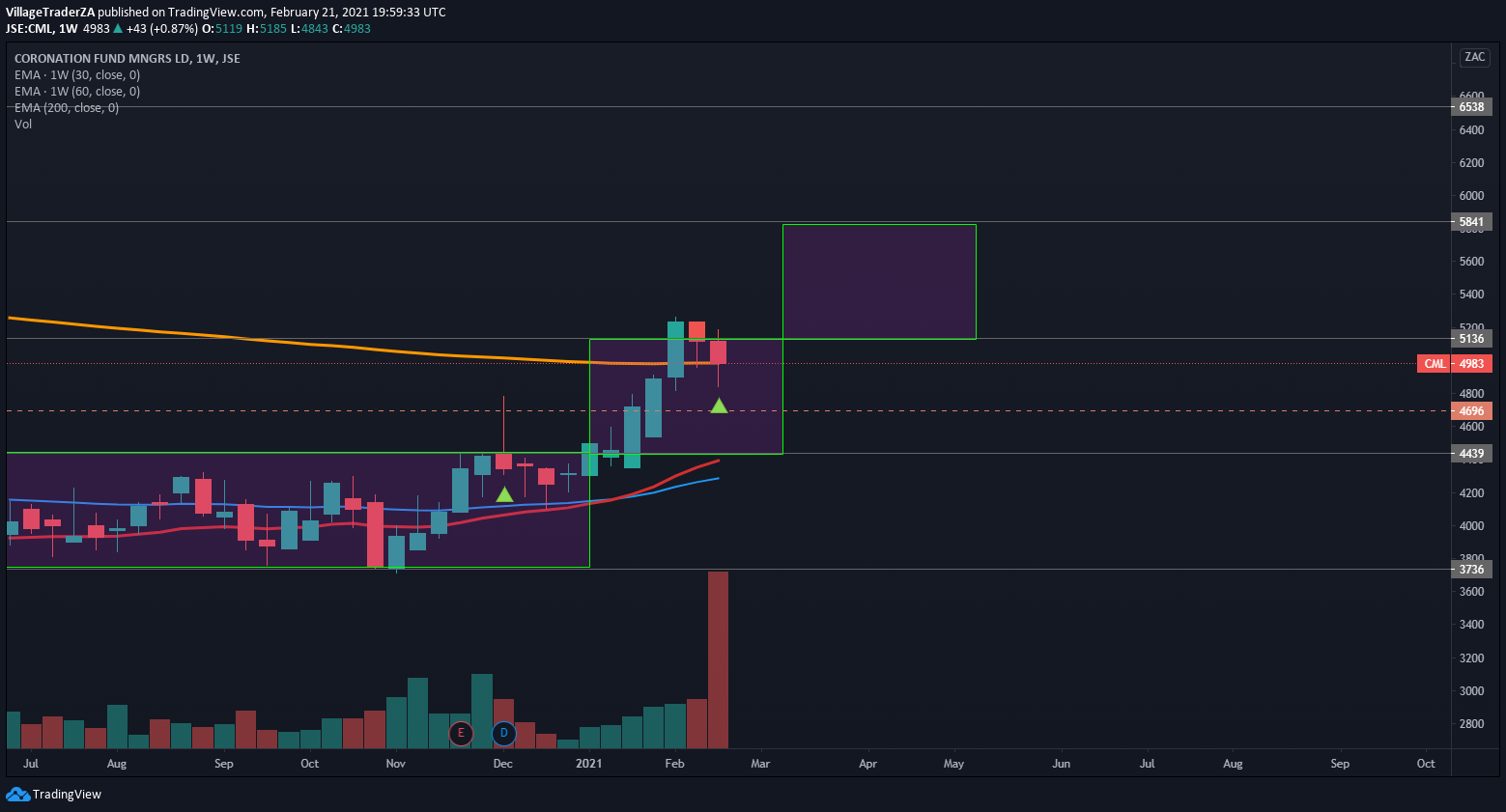Click the tallest red volume bar
Screen dimensions: 1506x812
718,659
